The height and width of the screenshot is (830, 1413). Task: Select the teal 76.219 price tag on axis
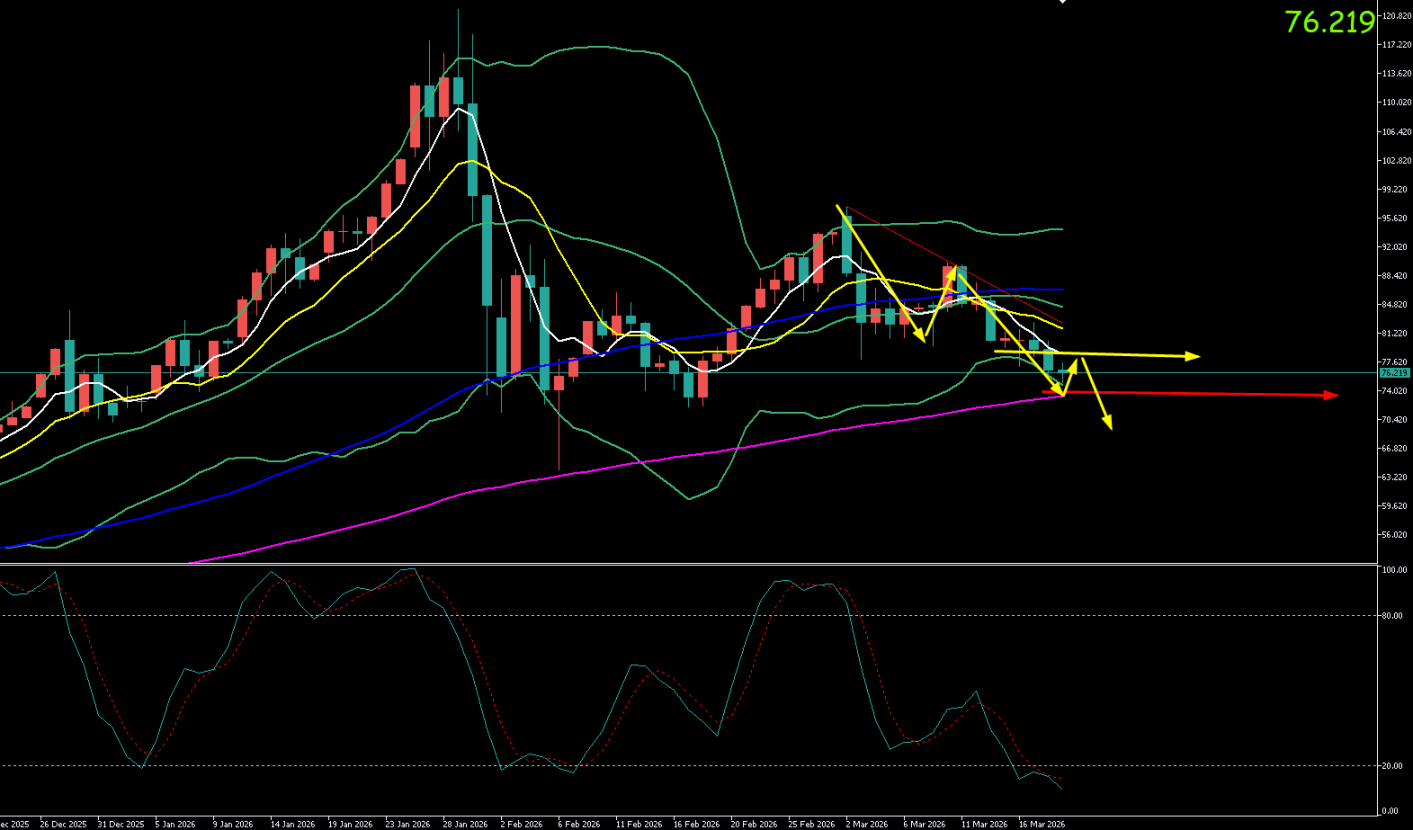point(1393,373)
